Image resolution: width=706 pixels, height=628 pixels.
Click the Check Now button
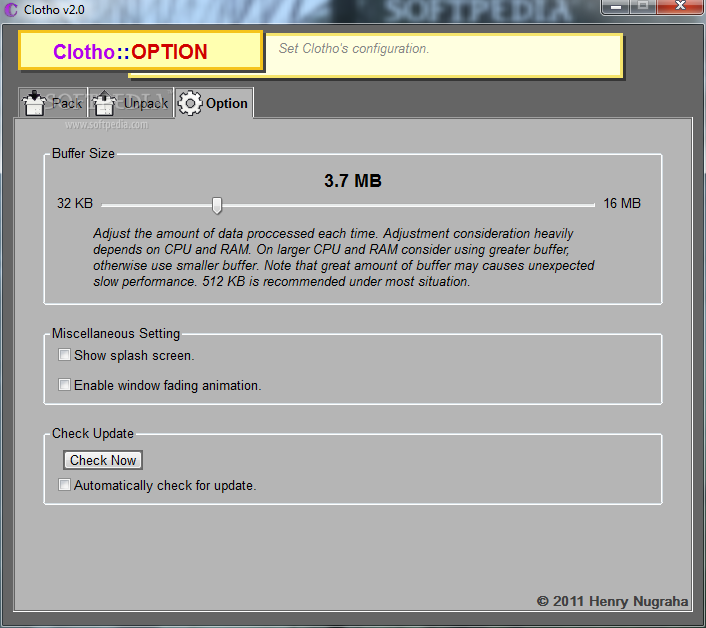(x=103, y=460)
